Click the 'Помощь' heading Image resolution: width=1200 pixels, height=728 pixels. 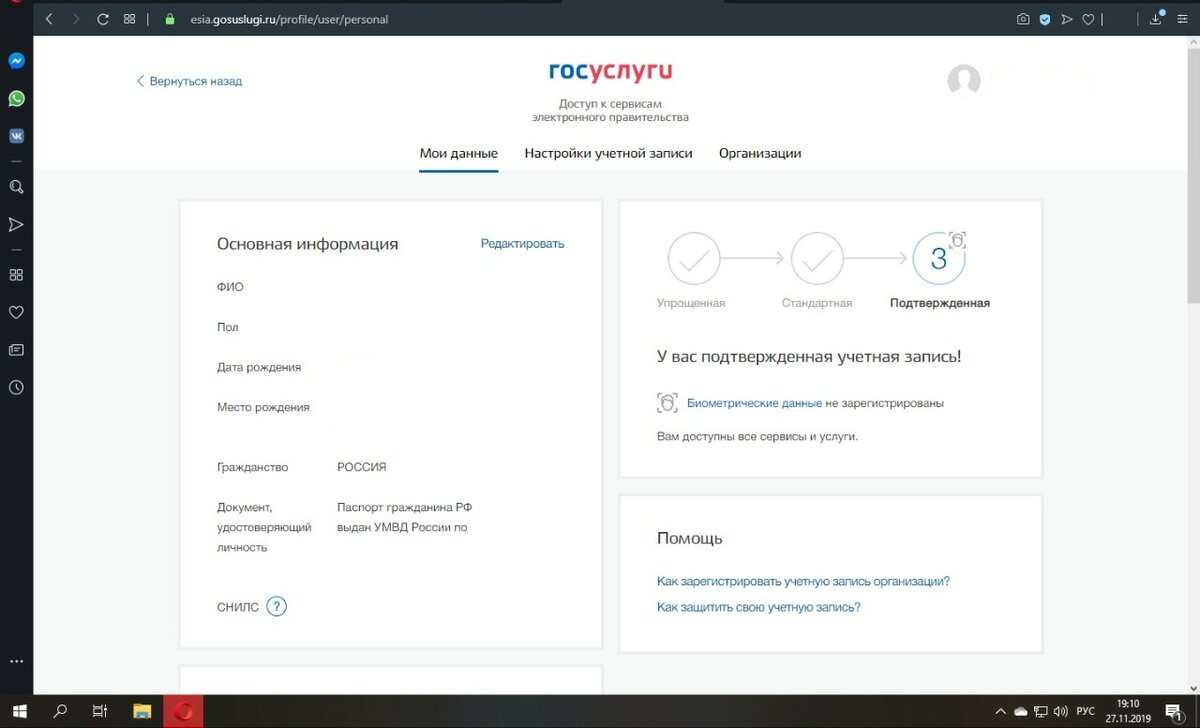pos(690,538)
